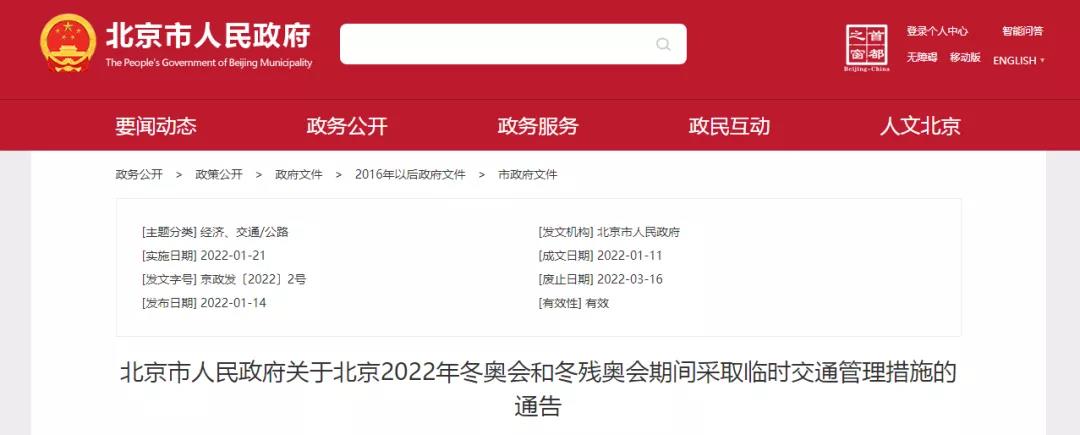Go to 政务公开 breadcrumb link
Screen dimensions: 1080x435
[x=139, y=175]
